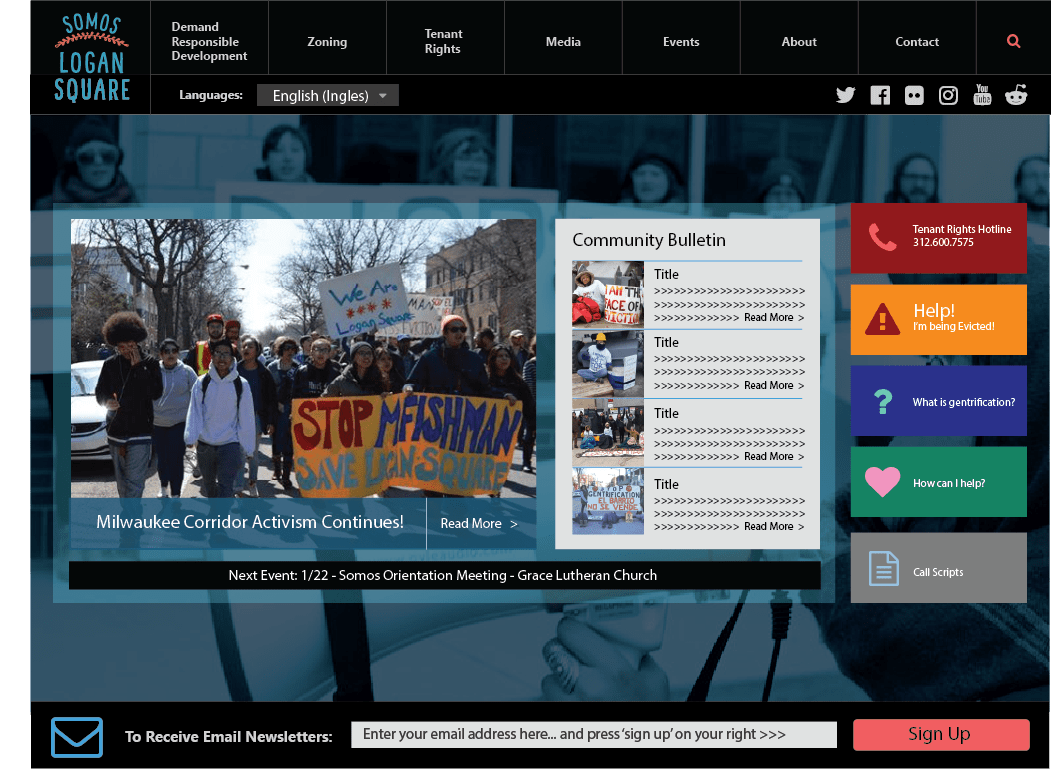Focus the newsletter email address field
Viewport: 1051px width, 769px height.
[593, 734]
